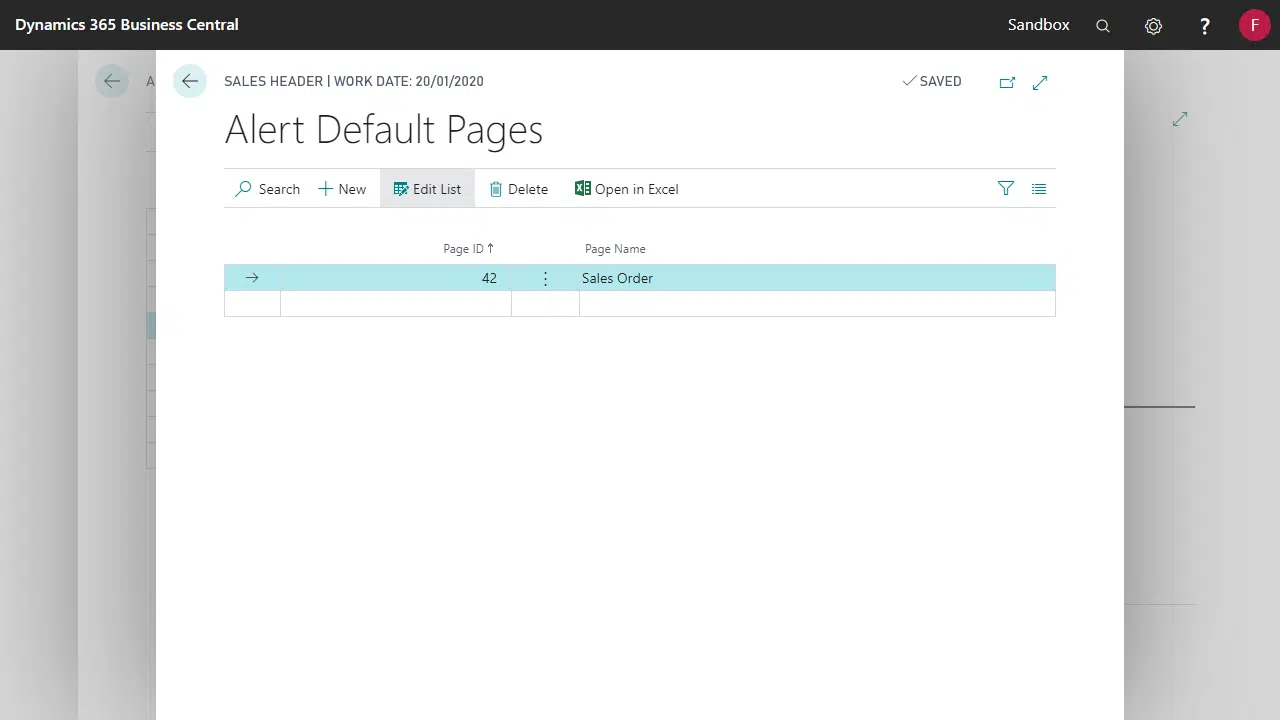Open the user account avatar F
Image resolution: width=1280 pixels, height=720 pixels.
(x=1254, y=25)
